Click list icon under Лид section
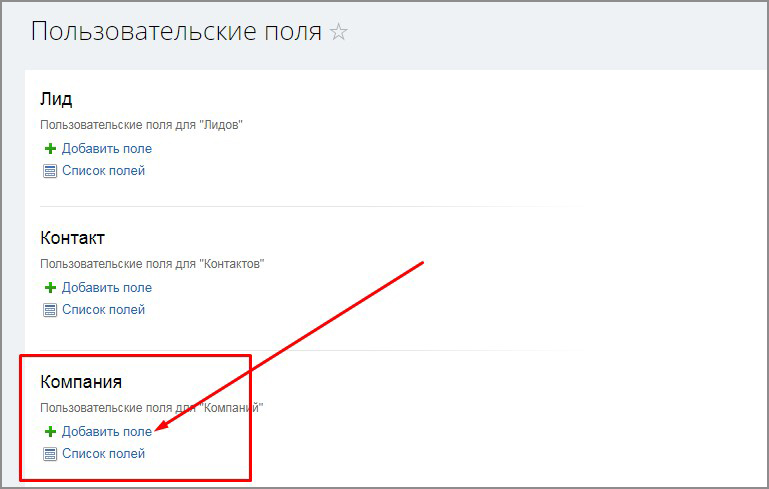The width and height of the screenshot is (769, 489). (50, 171)
